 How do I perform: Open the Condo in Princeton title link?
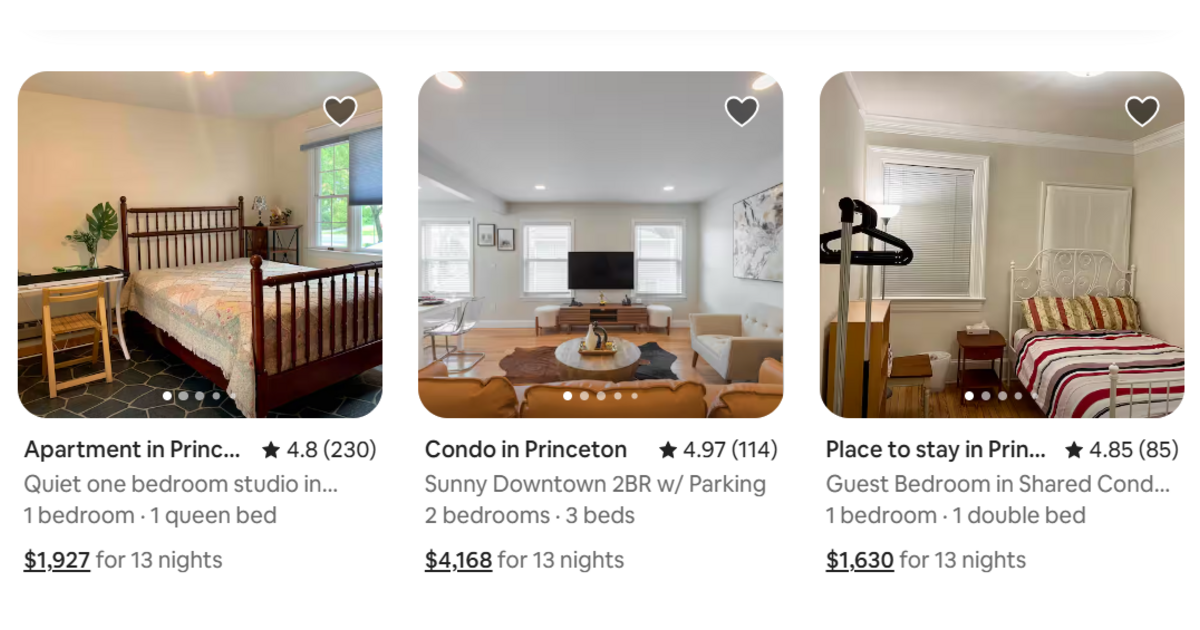(526, 450)
